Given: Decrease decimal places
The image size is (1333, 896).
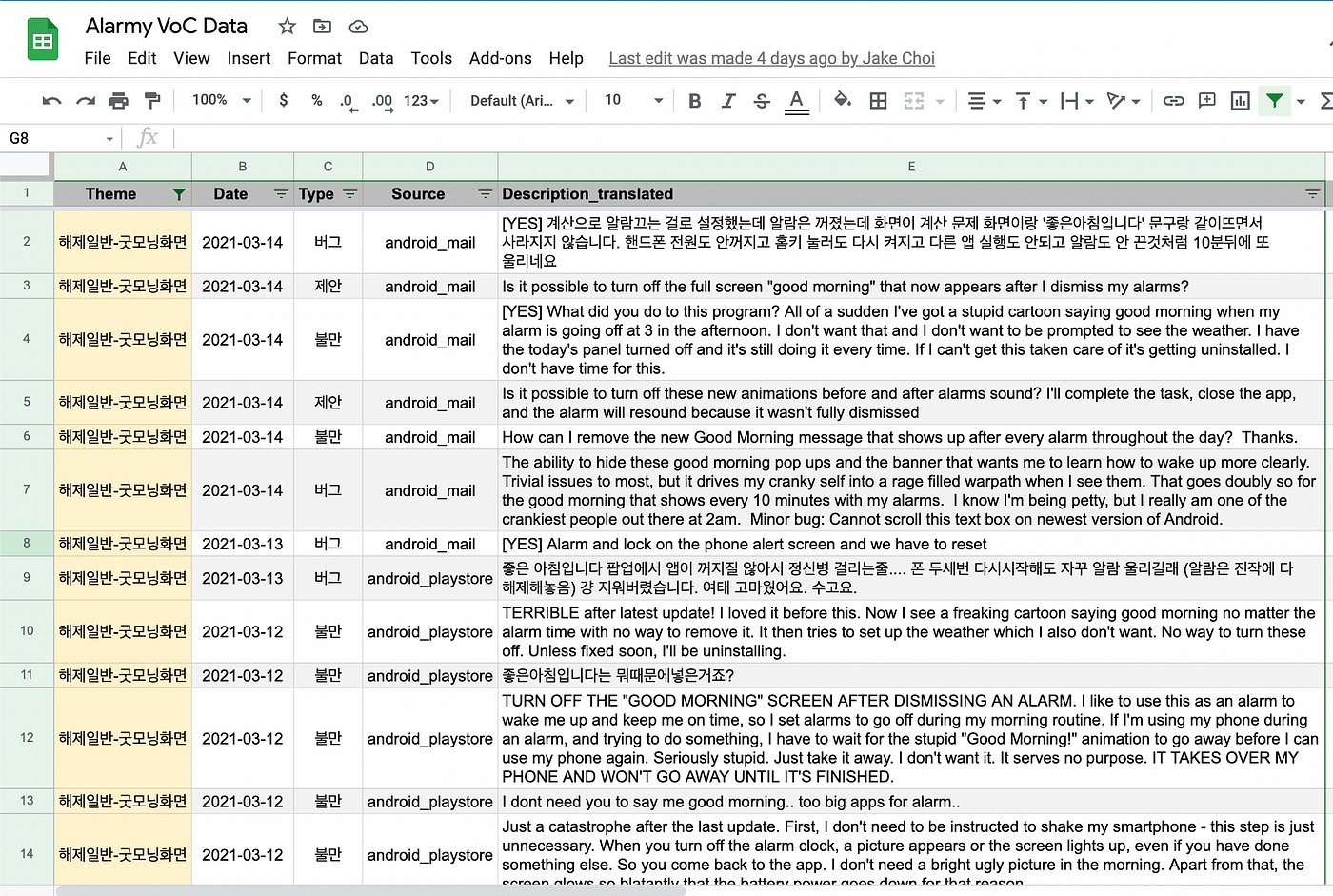Looking at the screenshot, I should click(348, 102).
